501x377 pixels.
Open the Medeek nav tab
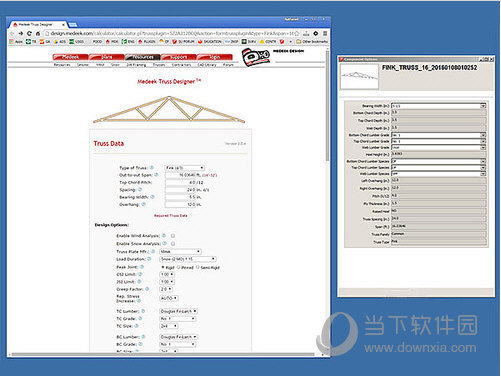point(70,57)
